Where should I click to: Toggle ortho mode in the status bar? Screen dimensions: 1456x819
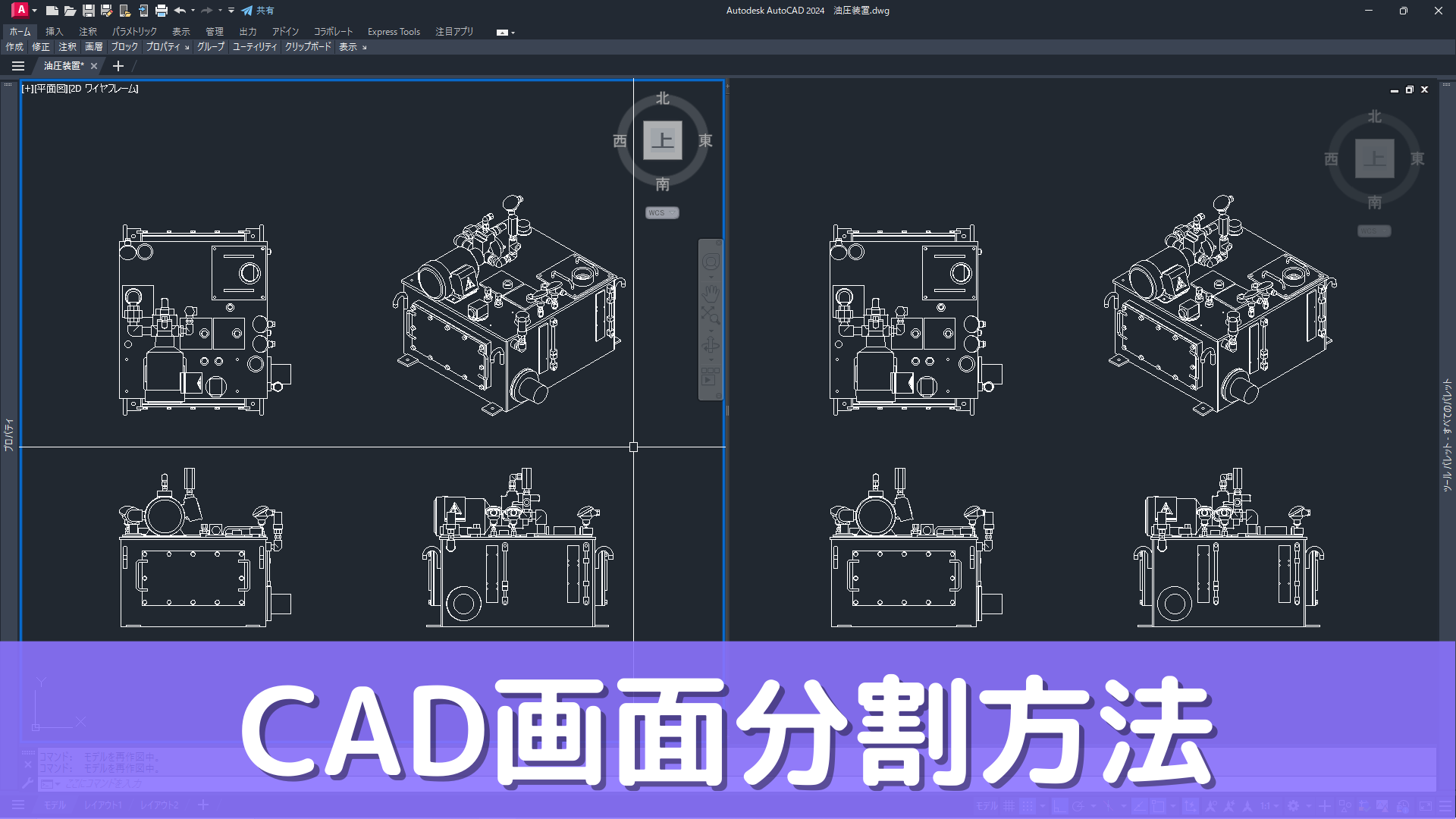coord(1060,805)
